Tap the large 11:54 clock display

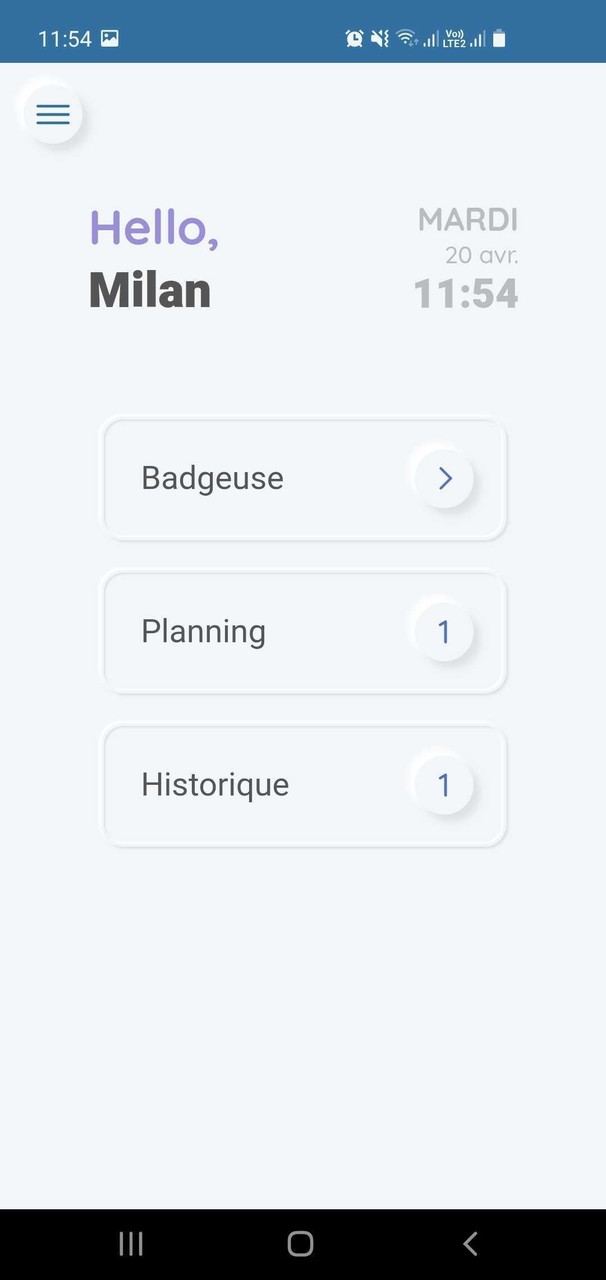click(466, 294)
